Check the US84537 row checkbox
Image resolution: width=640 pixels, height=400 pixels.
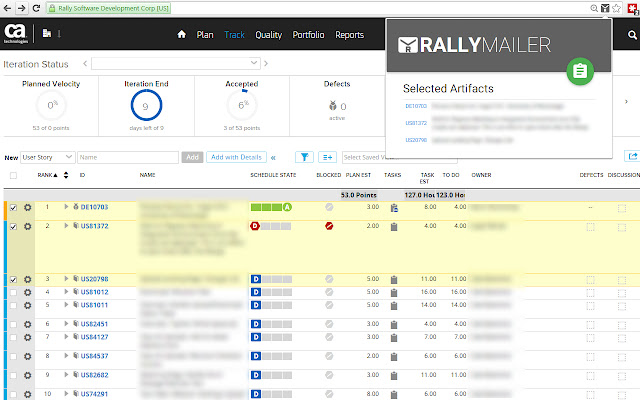tap(13, 356)
